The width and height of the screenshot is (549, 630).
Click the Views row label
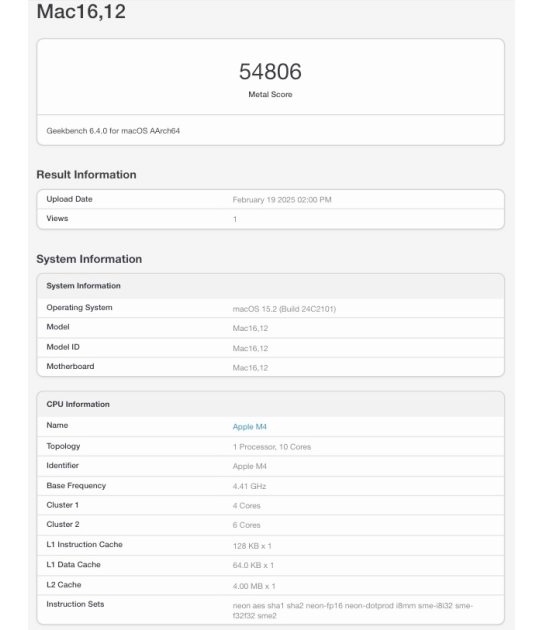click(57, 218)
